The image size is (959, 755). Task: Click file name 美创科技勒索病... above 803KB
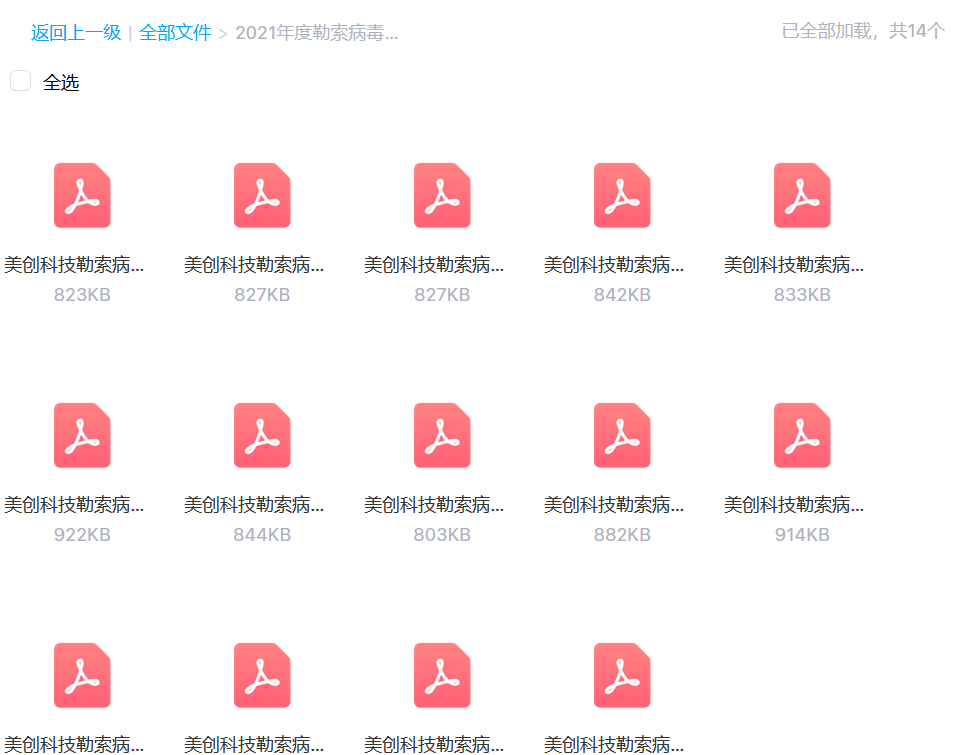(x=434, y=505)
